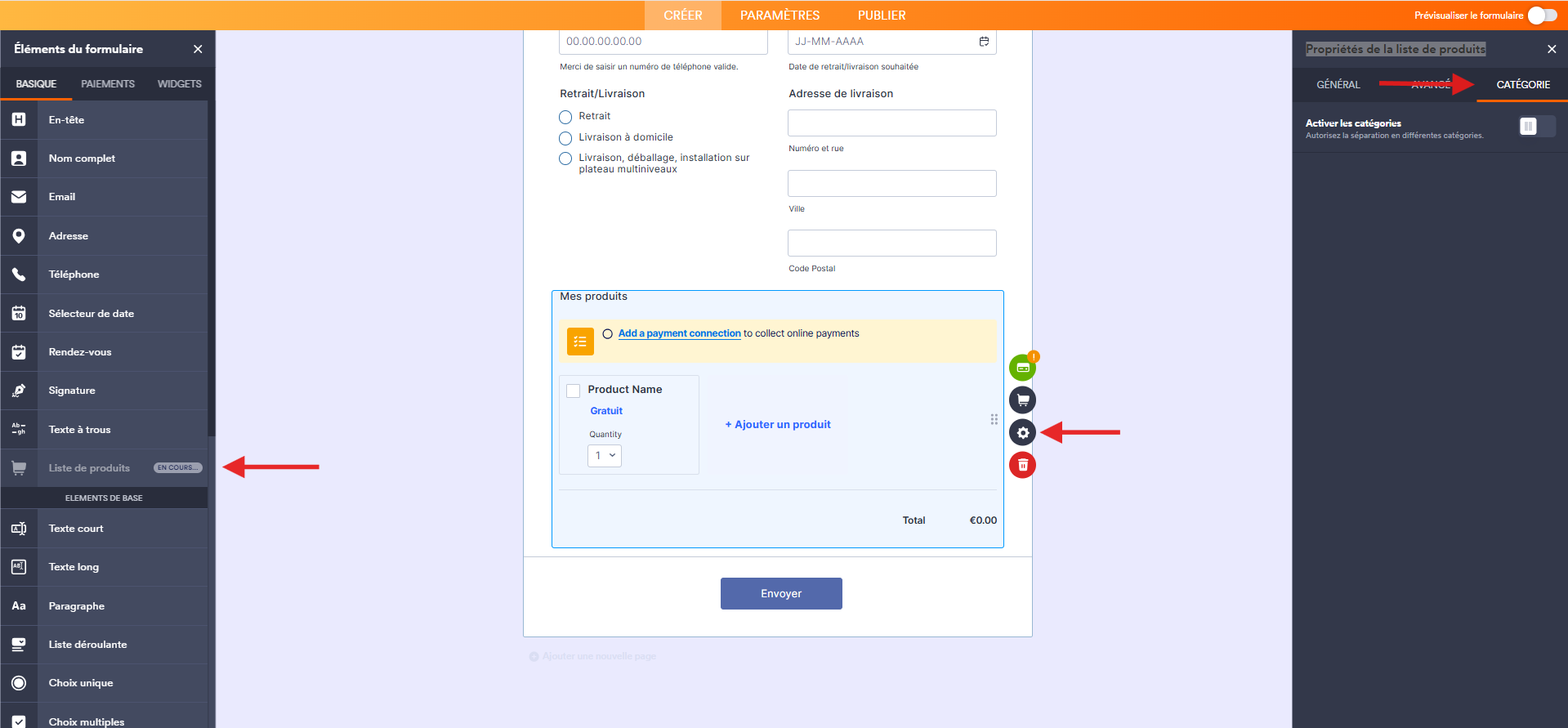1568x728 pixels.
Task: Select the Retrait radio option
Action: tap(565, 117)
